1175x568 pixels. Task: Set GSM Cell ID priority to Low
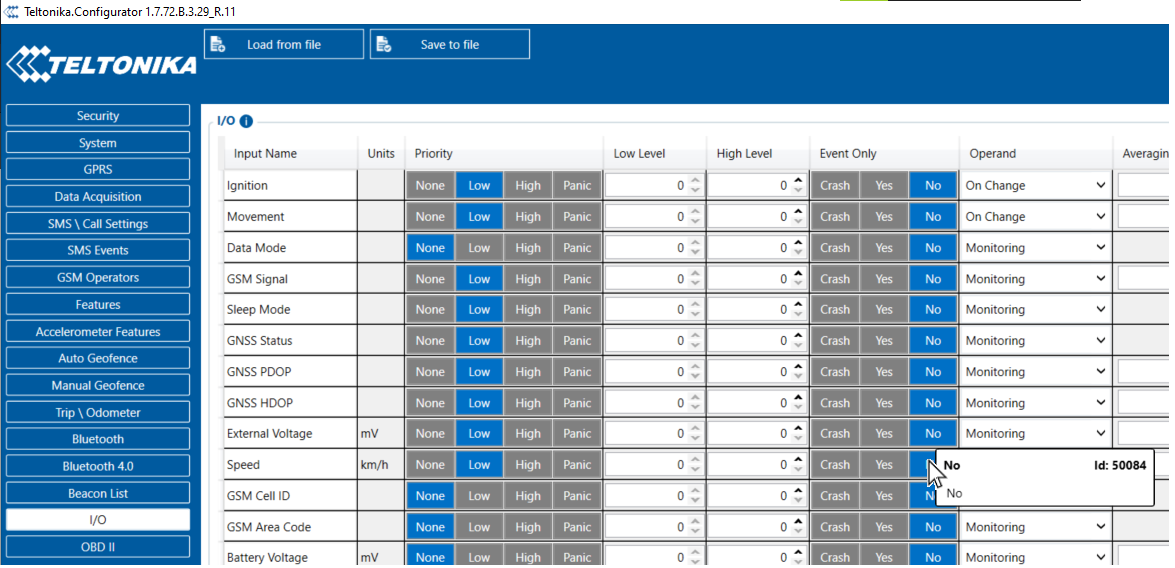click(479, 495)
